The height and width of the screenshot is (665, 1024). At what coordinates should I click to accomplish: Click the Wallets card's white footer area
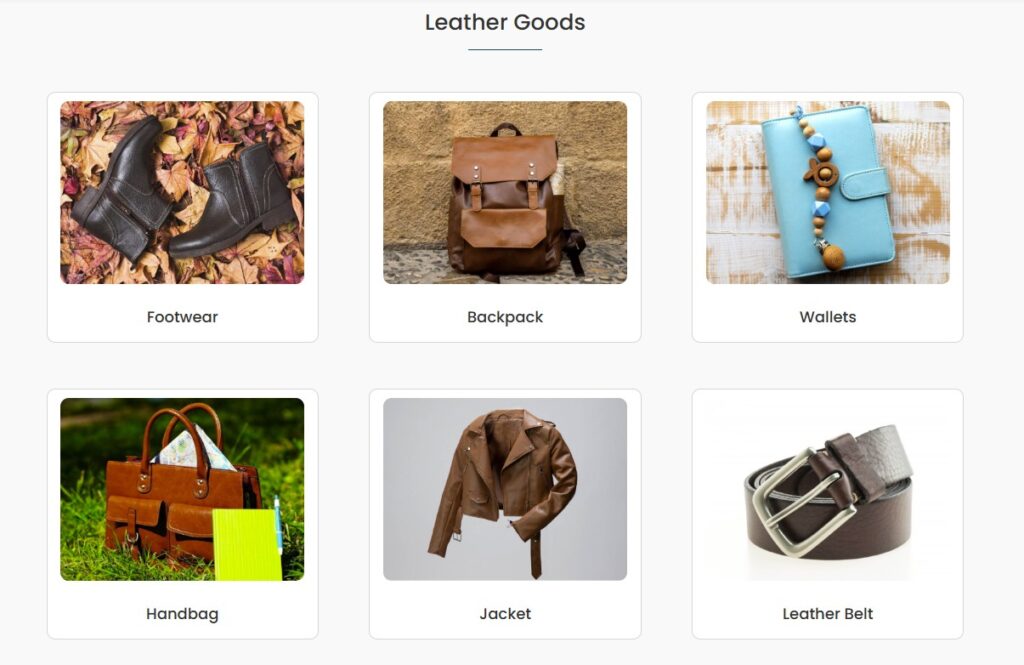click(827, 313)
